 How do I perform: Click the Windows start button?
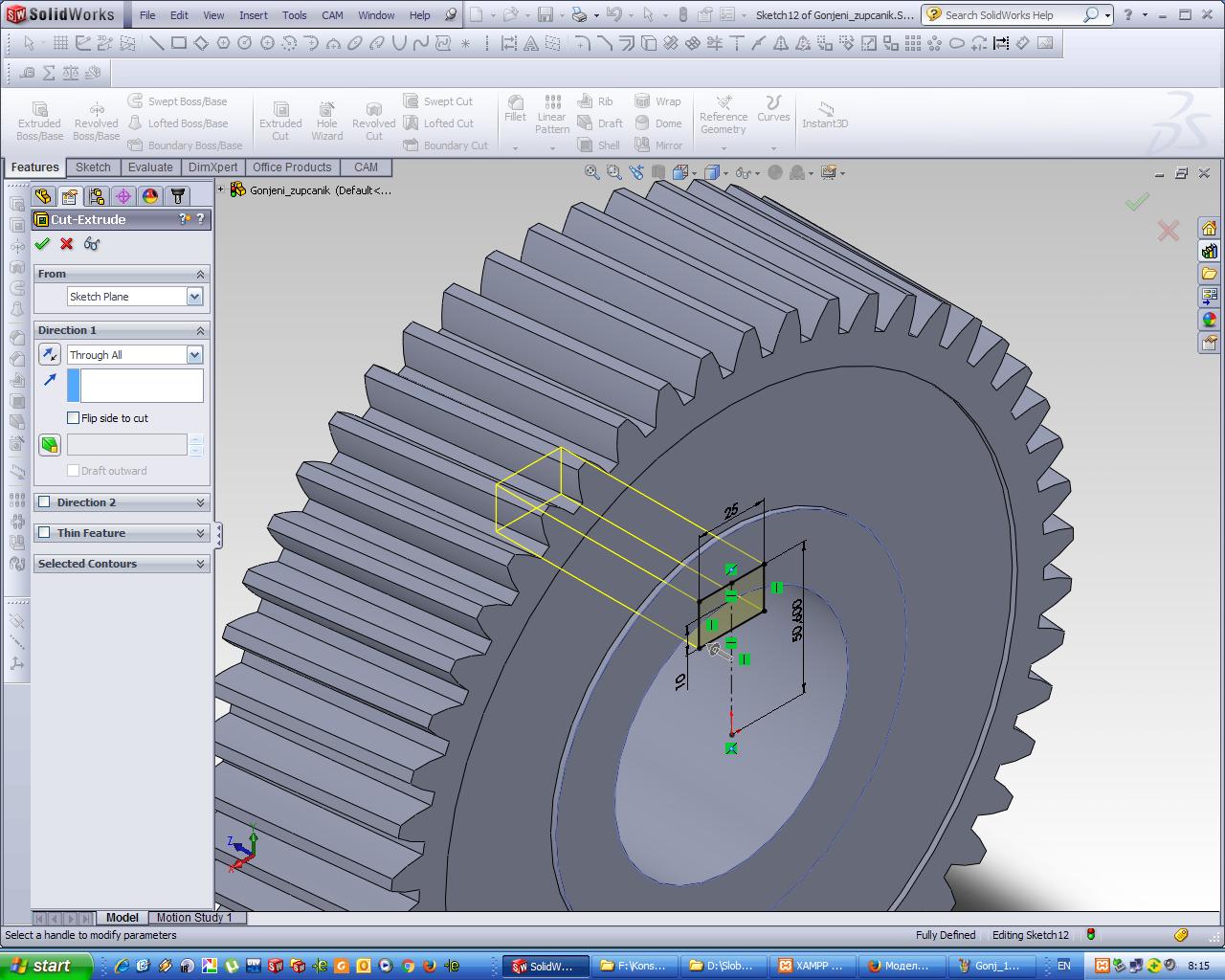pyautogui.click(x=46, y=966)
